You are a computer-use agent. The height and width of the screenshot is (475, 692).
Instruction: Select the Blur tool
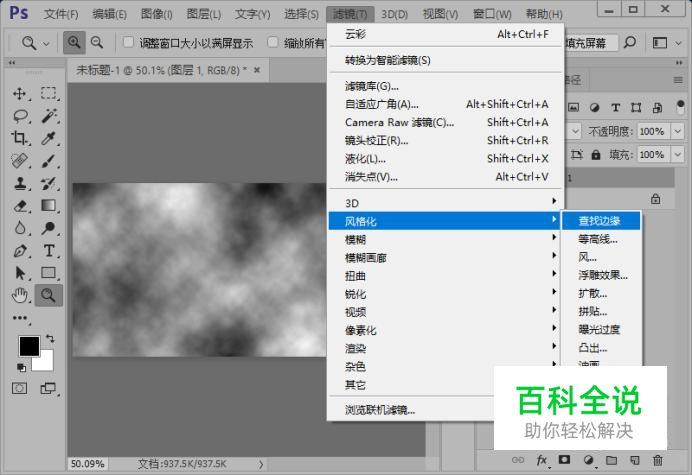[19, 228]
